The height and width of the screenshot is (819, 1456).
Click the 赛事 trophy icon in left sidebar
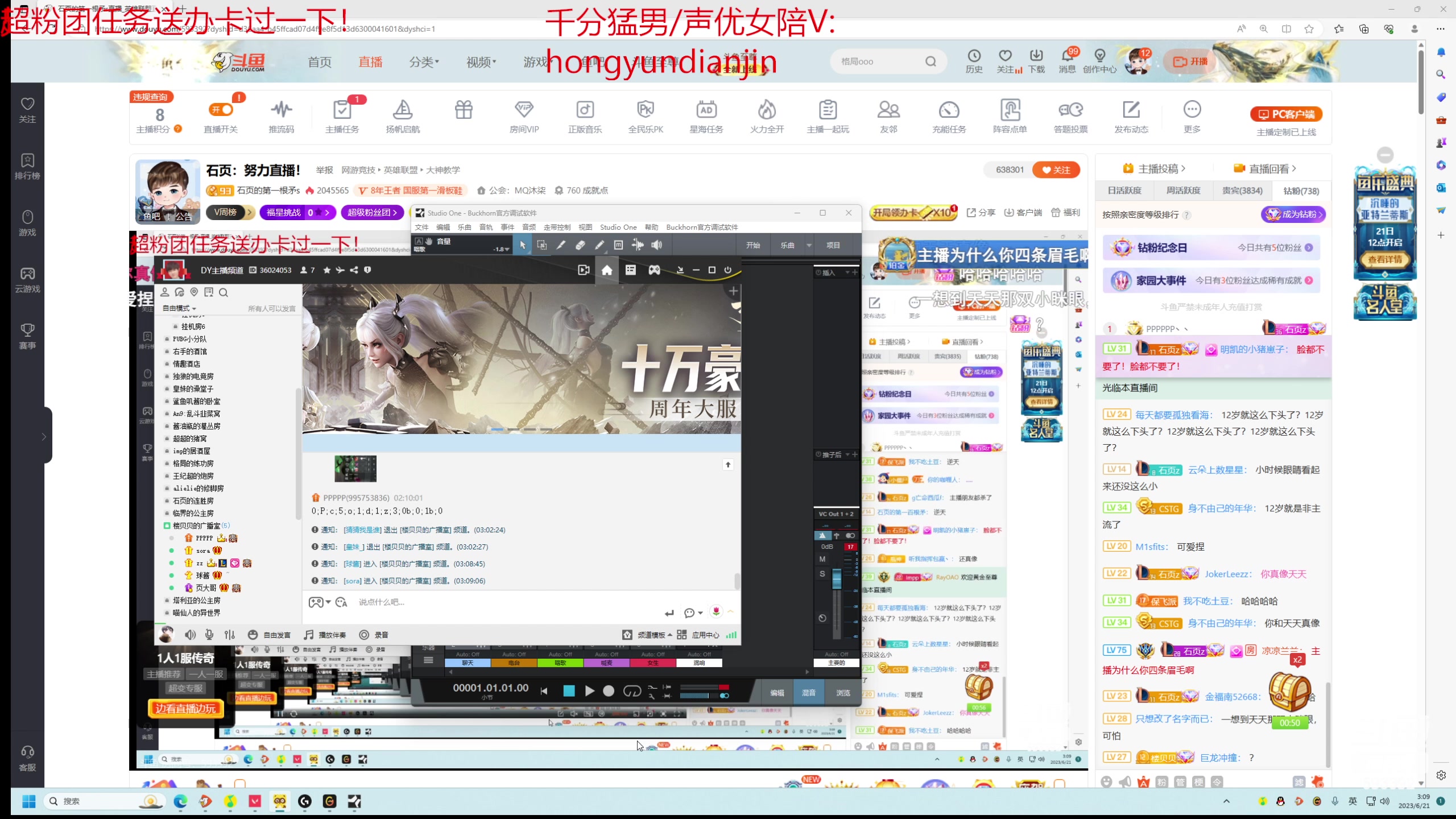(27, 336)
